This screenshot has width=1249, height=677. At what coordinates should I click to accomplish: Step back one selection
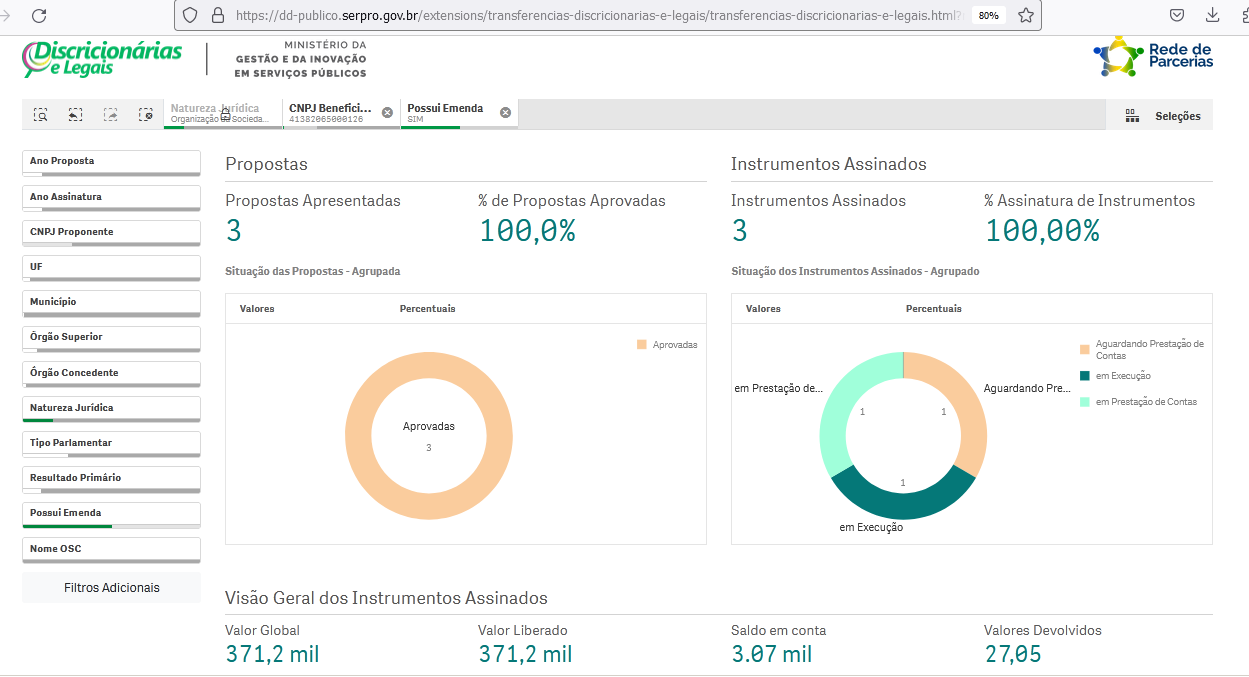[75, 115]
